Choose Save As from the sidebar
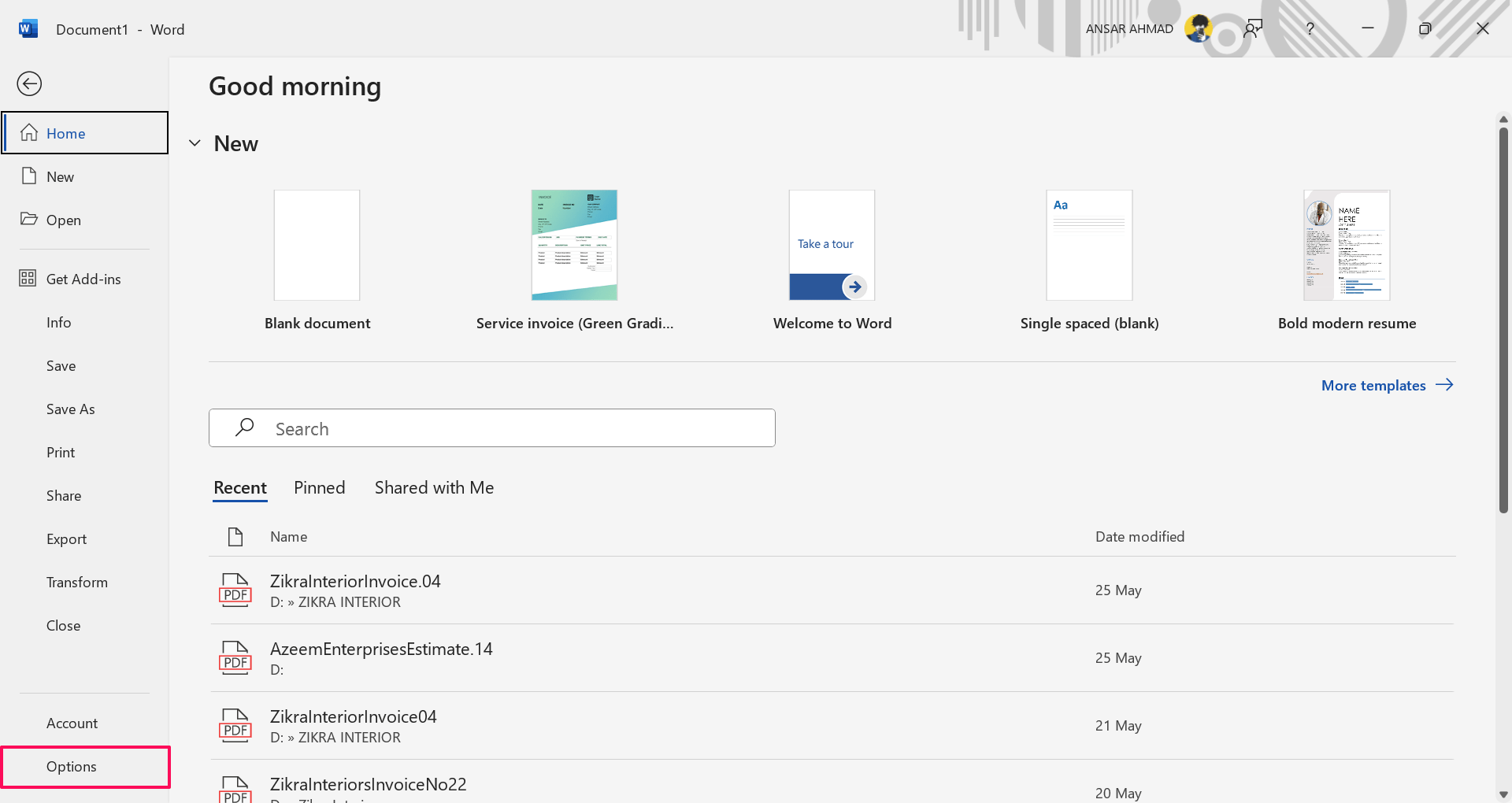The height and width of the screenshot is (803, 1512). tap(70, 409)
